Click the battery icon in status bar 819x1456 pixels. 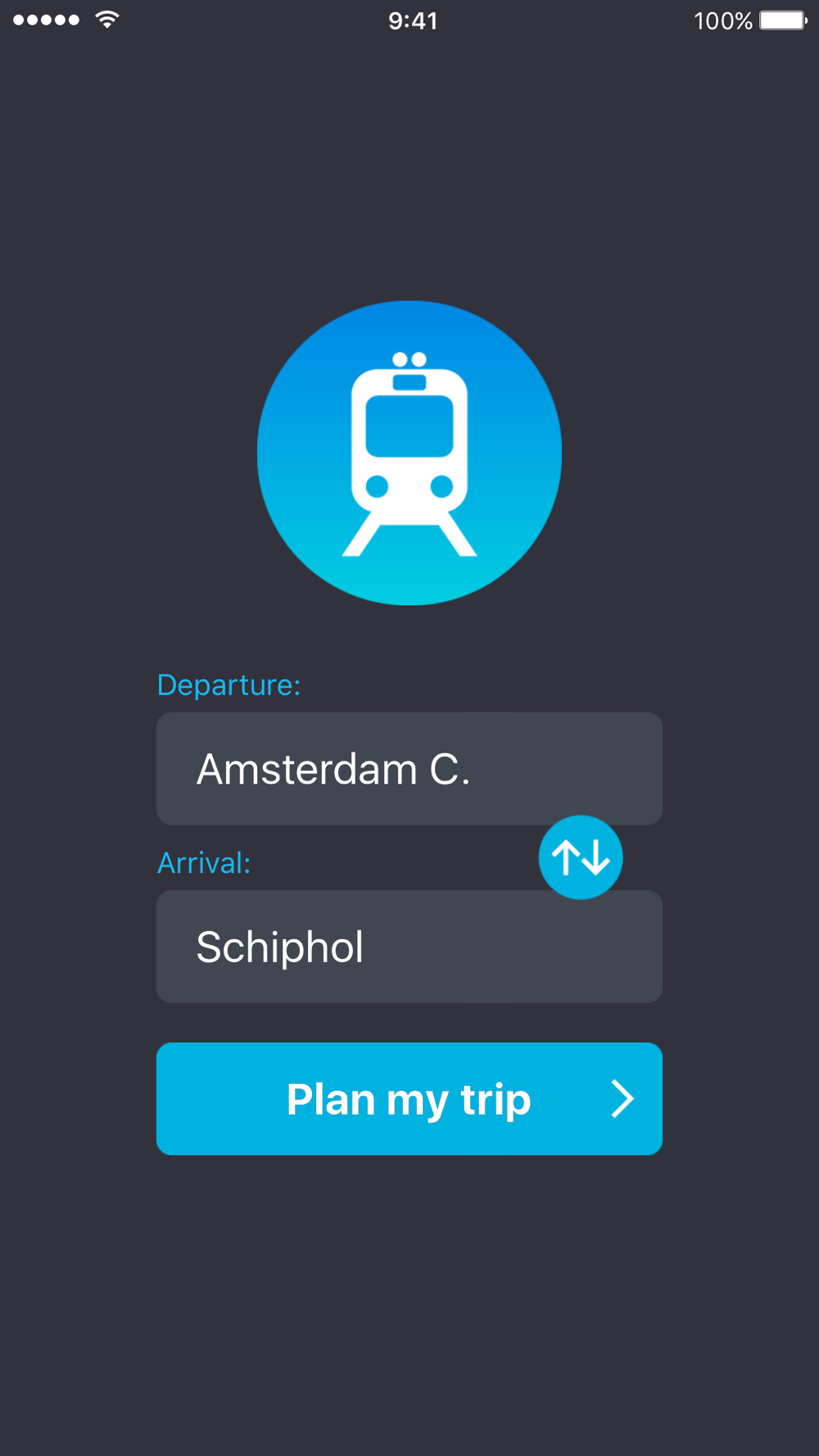pyautogui.click(x=783, y=20)
